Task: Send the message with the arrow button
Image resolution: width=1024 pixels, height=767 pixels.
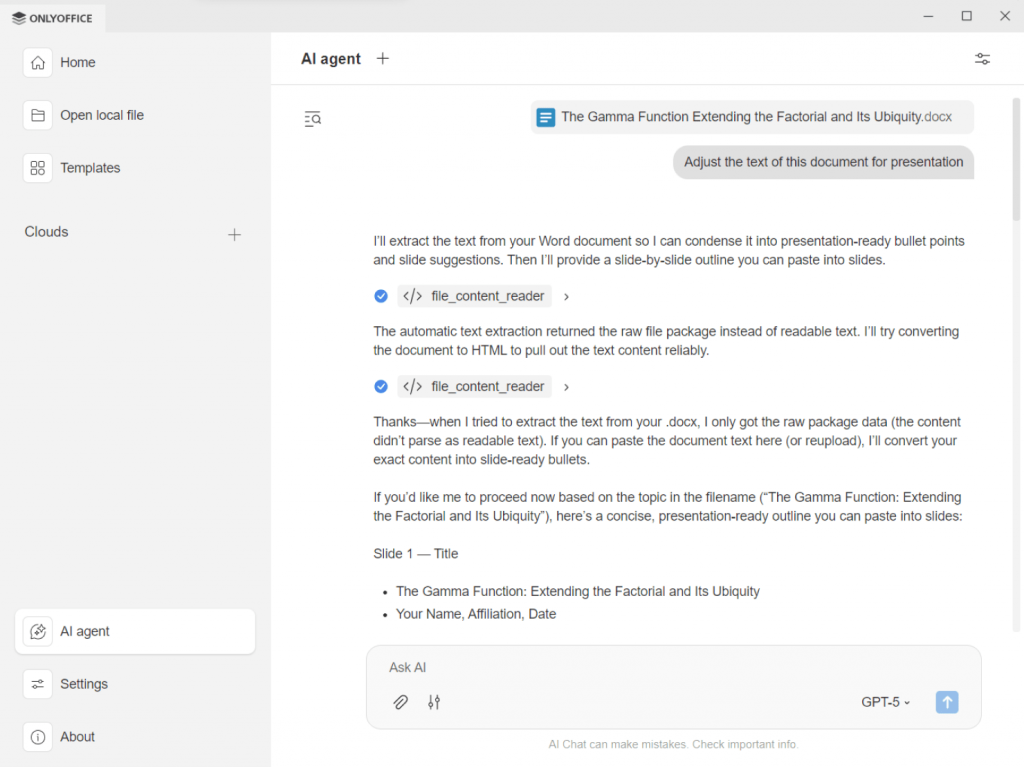Action: 946,702
